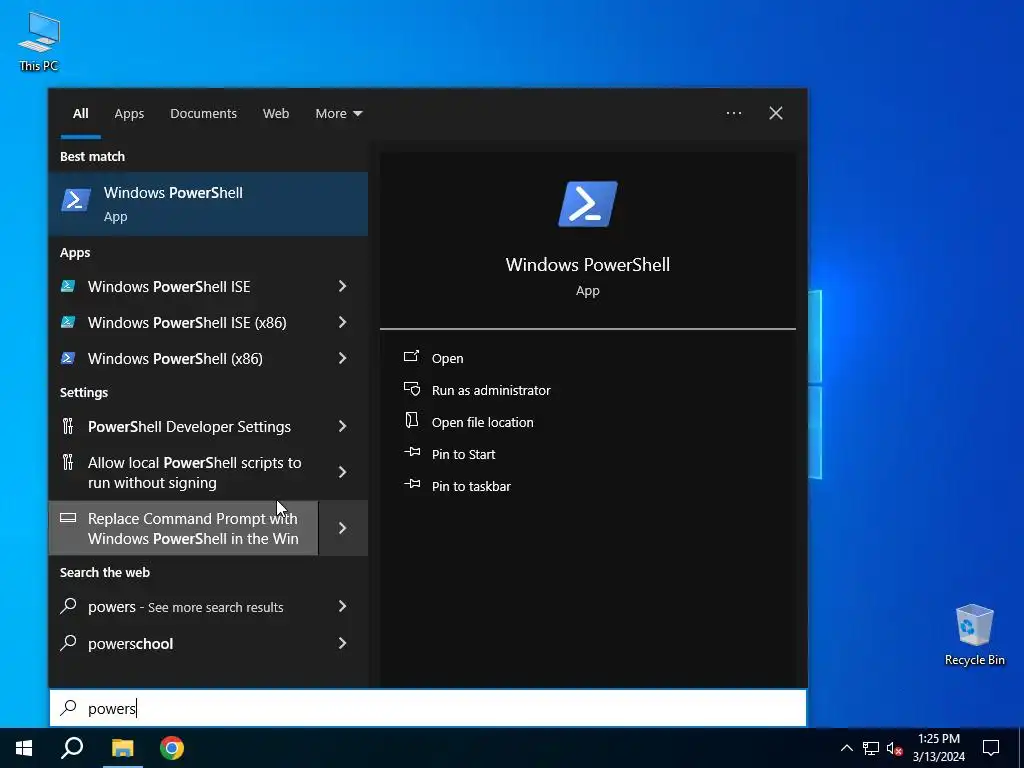Click the Run as administrator shield icon

point(411,389)
